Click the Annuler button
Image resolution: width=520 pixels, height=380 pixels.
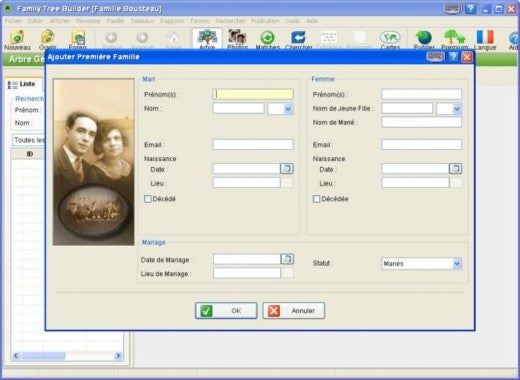click(x=293, y=311)
